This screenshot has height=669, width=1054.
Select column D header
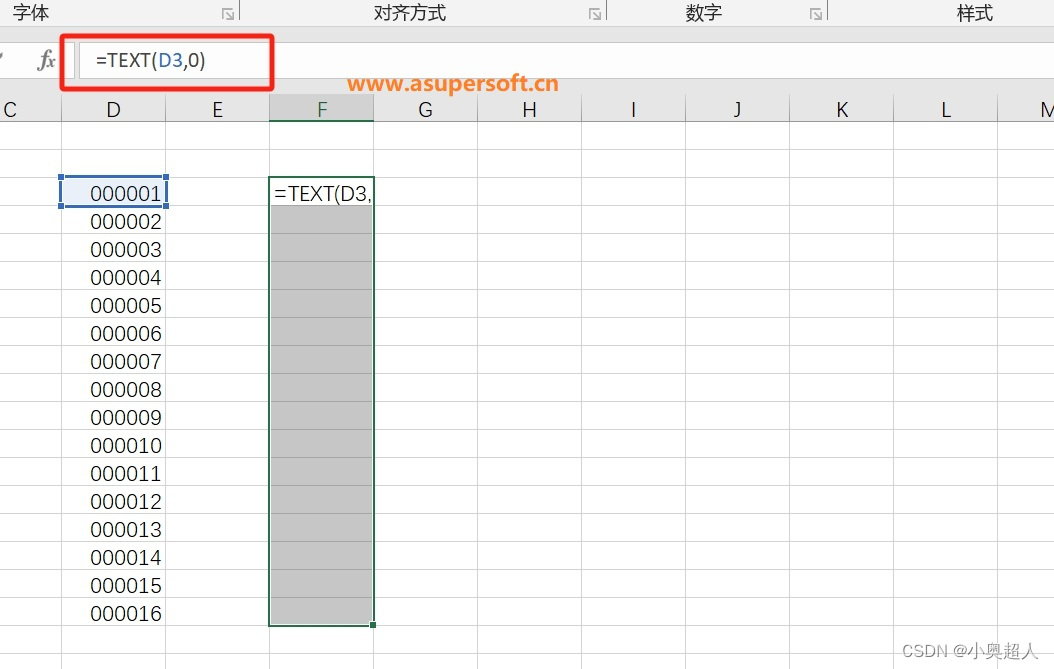pyautogui.click(x=113, y=109)
